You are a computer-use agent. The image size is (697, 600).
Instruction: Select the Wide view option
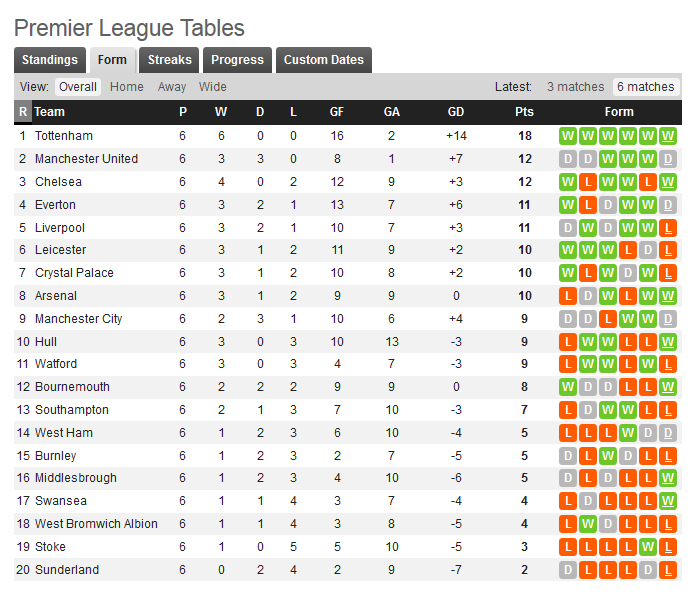coord(213,87)
